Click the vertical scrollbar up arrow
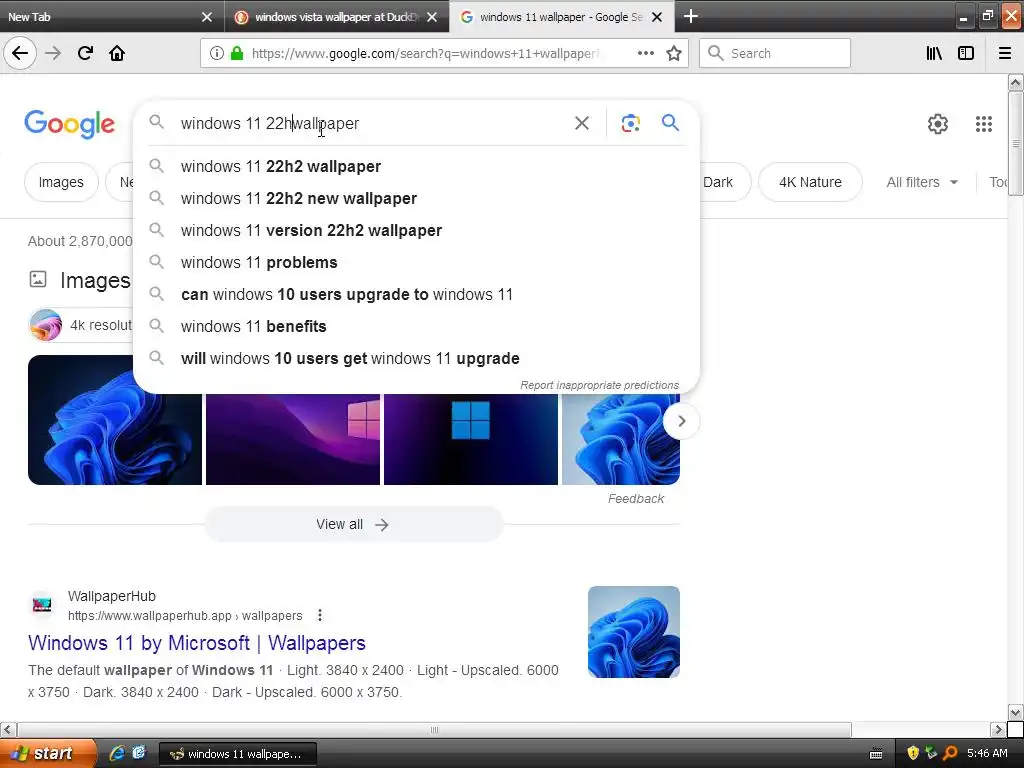 tap(1016, 83)
